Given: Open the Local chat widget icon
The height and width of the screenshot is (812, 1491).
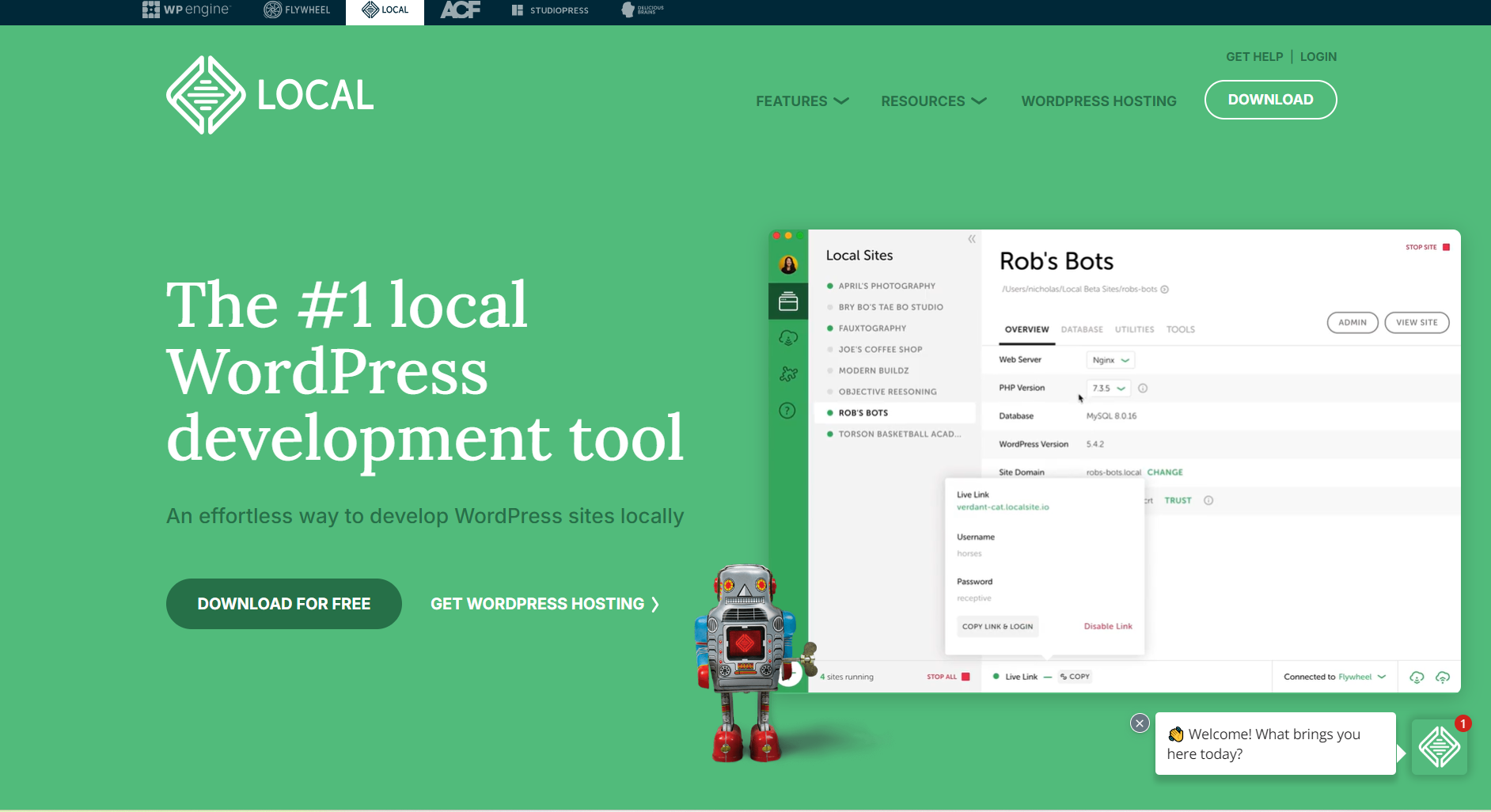Looking at the screenshot, I should tap(1440, 746).
